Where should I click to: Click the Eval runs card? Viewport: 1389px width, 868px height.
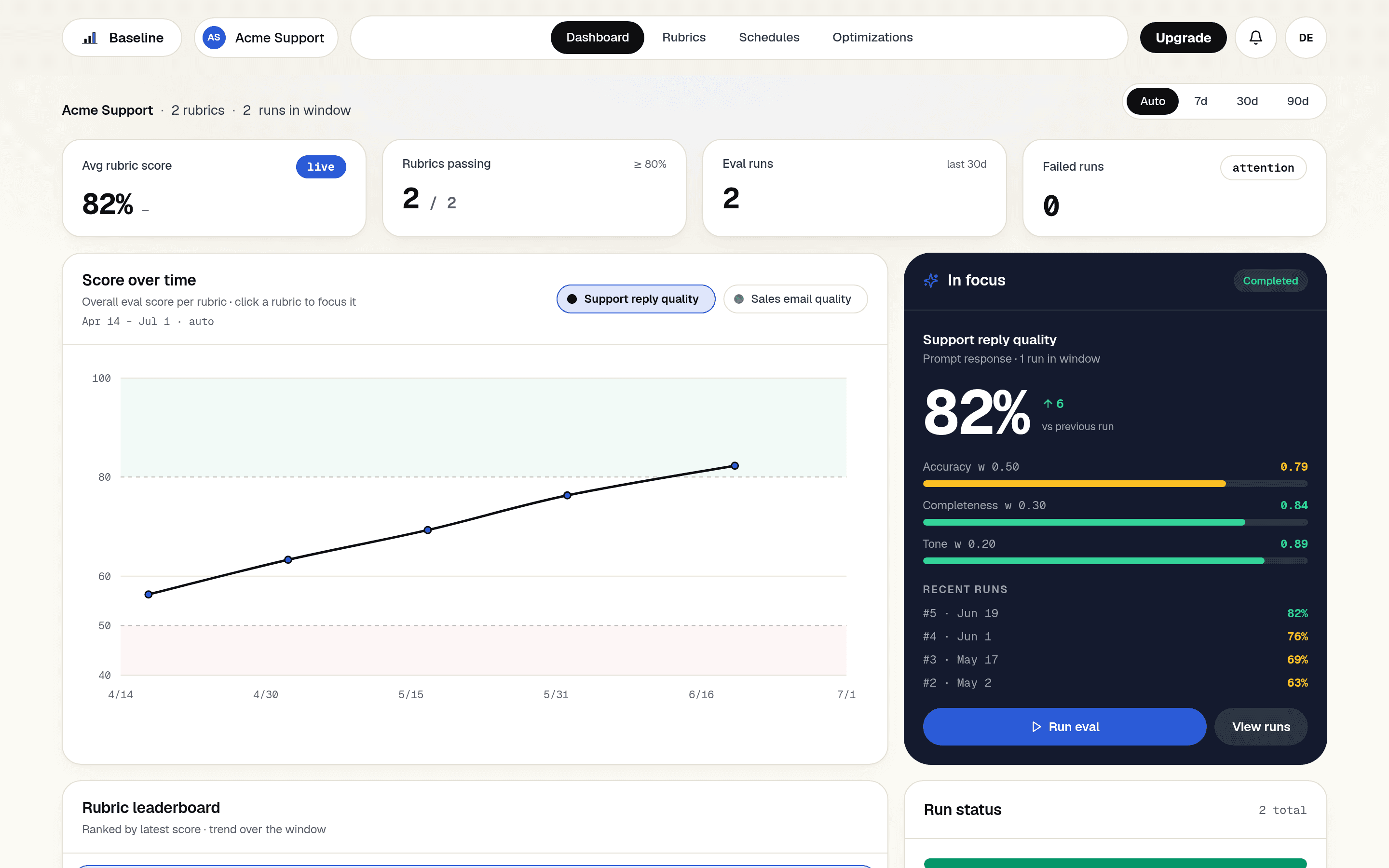click(x=854, y=188)
